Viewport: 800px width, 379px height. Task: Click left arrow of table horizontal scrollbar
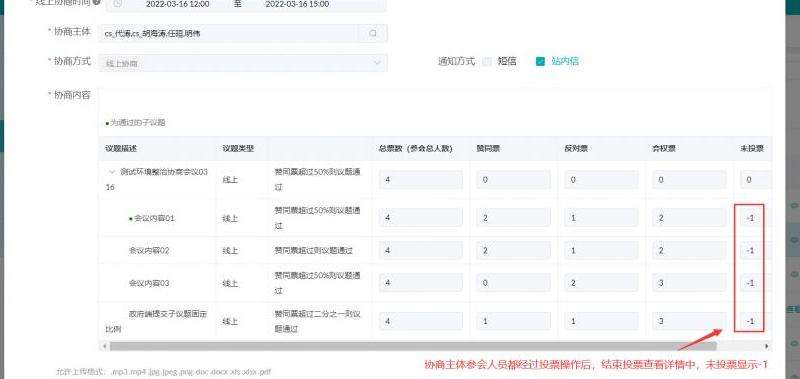tap(104, 346)
